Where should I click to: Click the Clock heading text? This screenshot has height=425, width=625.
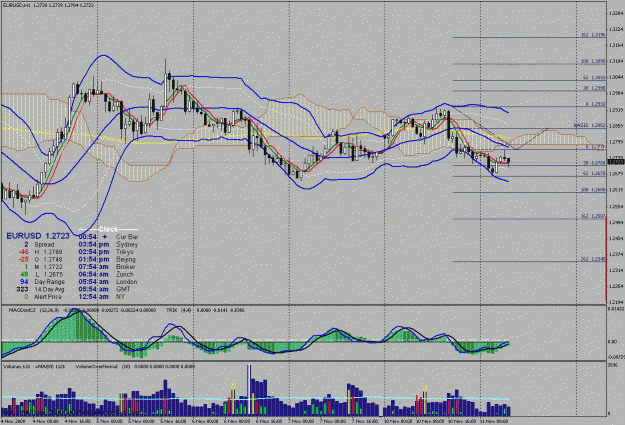(x=108, y=229)
